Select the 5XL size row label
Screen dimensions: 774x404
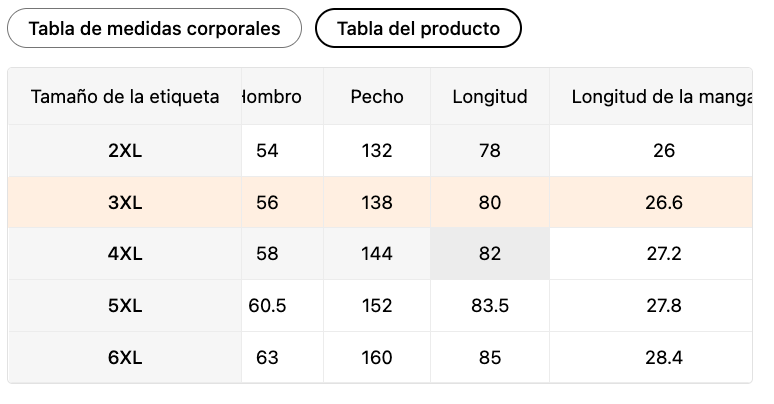125,306
